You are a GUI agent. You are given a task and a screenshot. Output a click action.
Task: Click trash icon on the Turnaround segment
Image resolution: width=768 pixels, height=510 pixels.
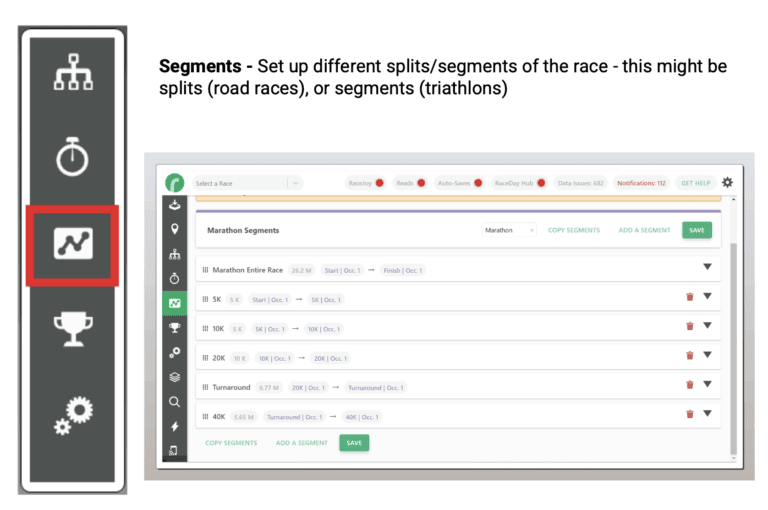pos(689,385)
